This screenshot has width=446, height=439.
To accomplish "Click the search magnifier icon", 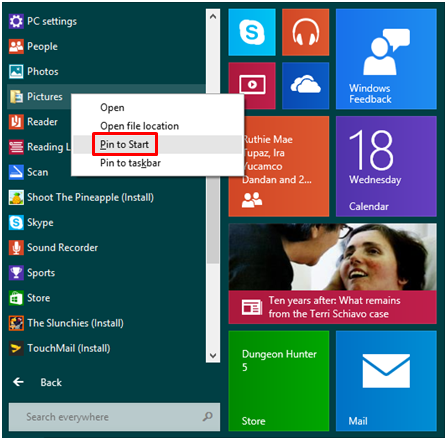I will (208, 416).
